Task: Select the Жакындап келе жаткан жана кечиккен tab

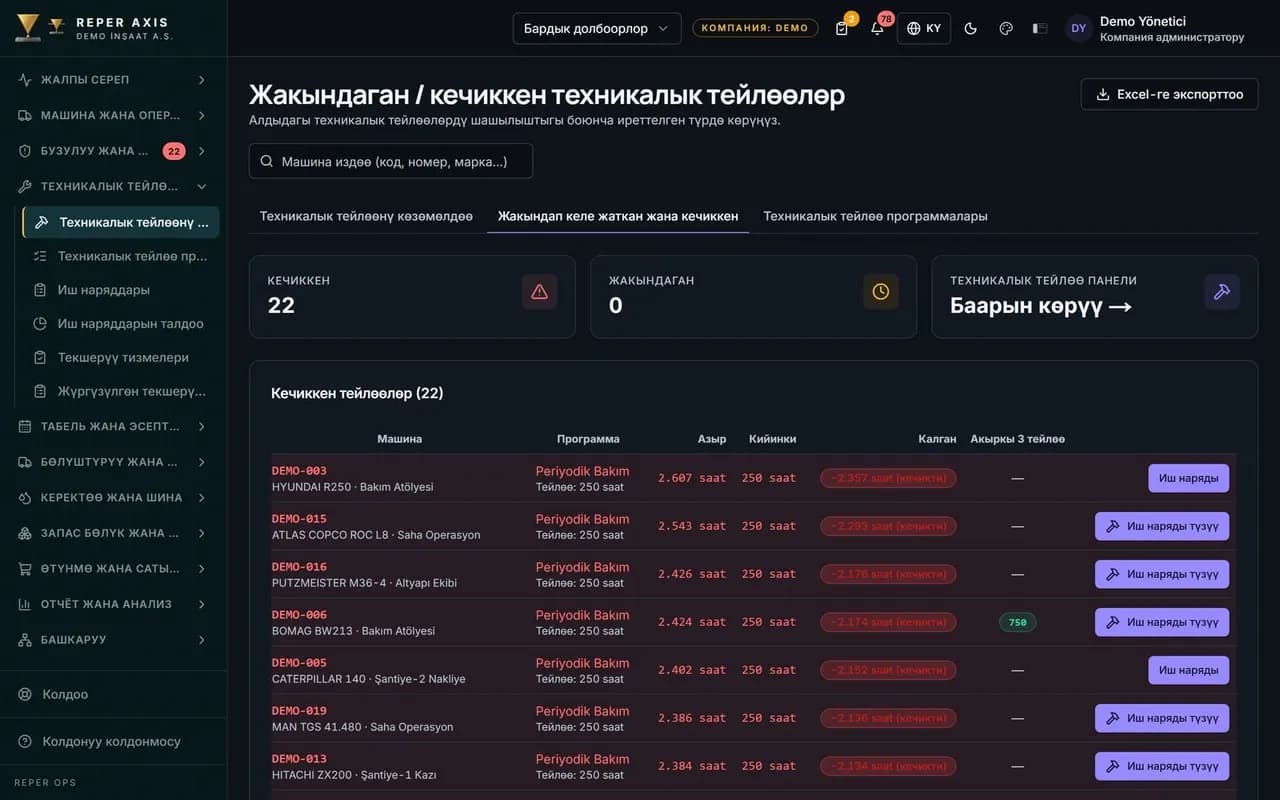Action: [x=618, y=216]
